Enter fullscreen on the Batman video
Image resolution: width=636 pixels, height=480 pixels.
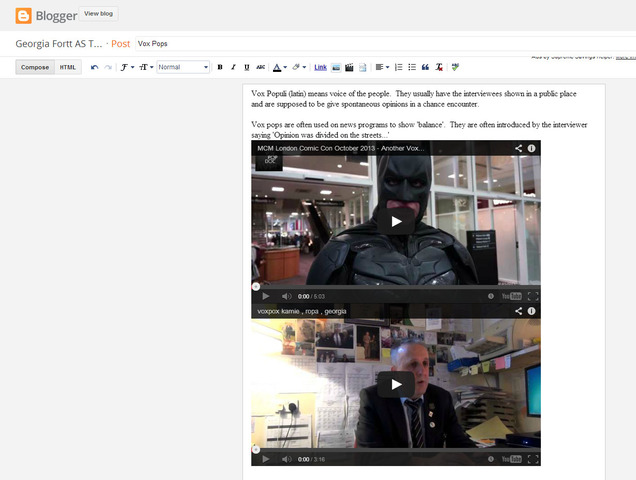click(533, 297)
